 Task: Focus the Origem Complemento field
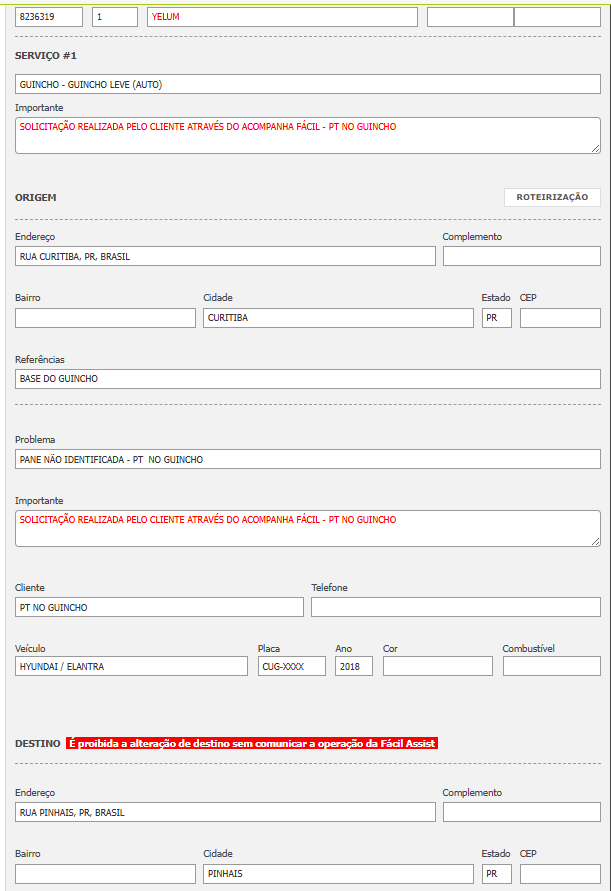pos(521,256)
